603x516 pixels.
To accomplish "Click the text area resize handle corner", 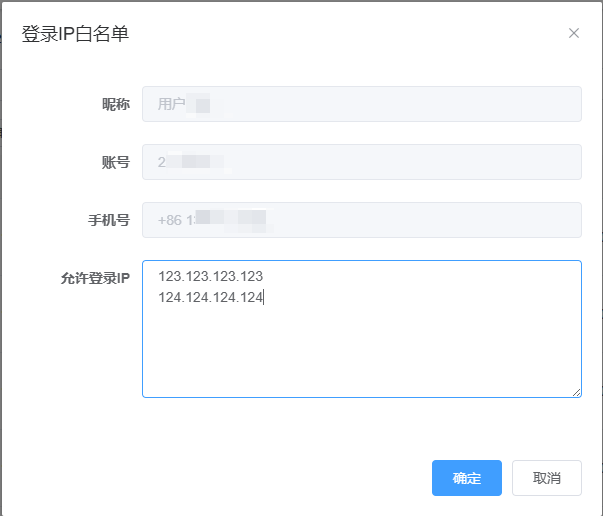I will (576, 392).
